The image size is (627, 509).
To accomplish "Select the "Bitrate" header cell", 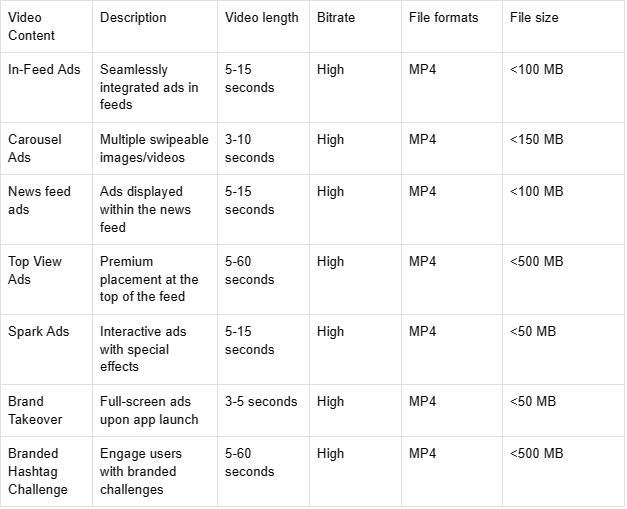I will [337, 18].
